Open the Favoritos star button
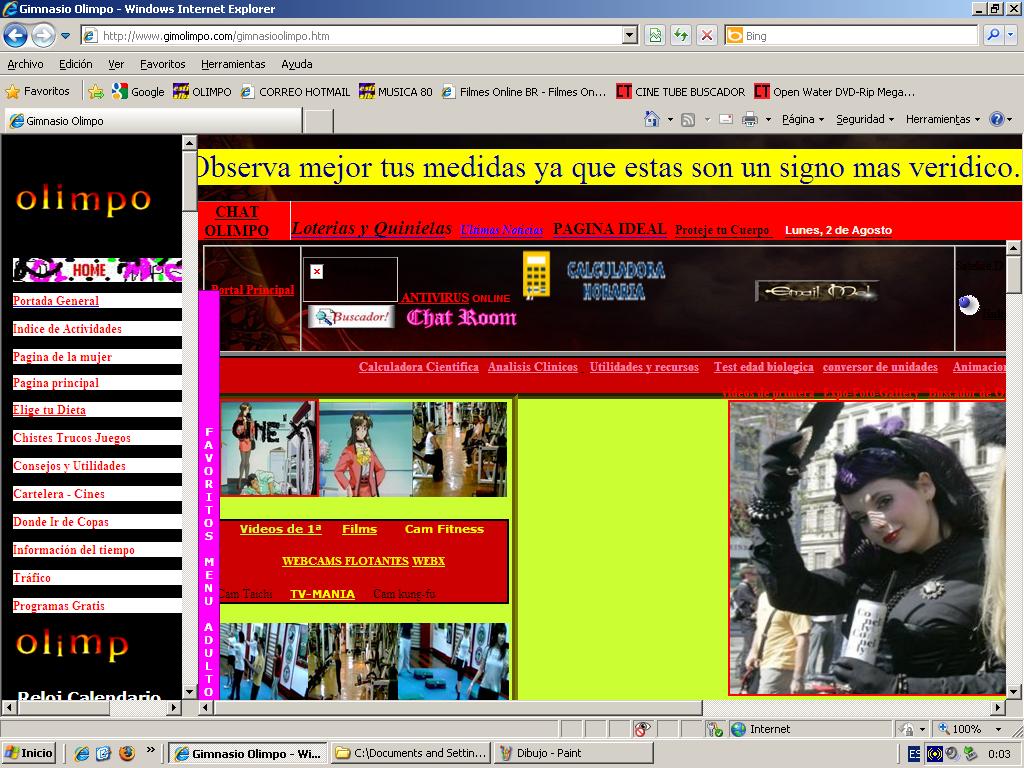Screen dimensions: 1024x768 click(38, 91)
